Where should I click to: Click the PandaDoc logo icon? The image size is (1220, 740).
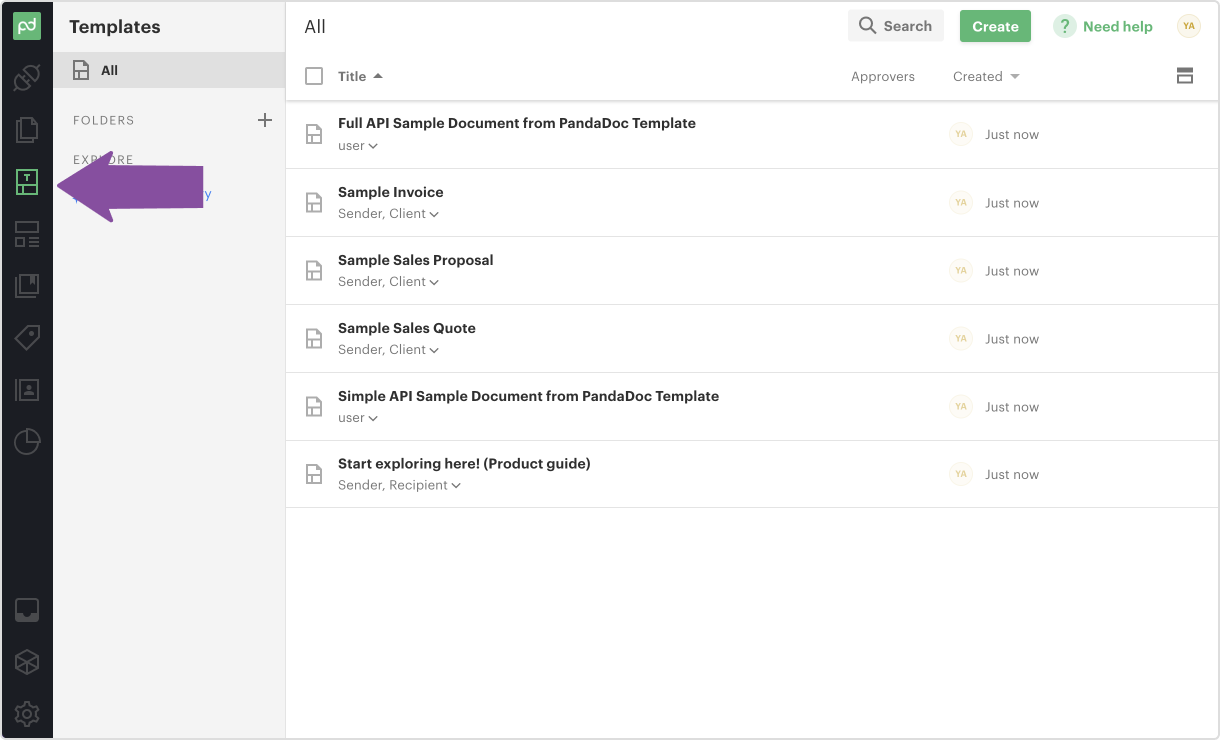pos(27,27)
